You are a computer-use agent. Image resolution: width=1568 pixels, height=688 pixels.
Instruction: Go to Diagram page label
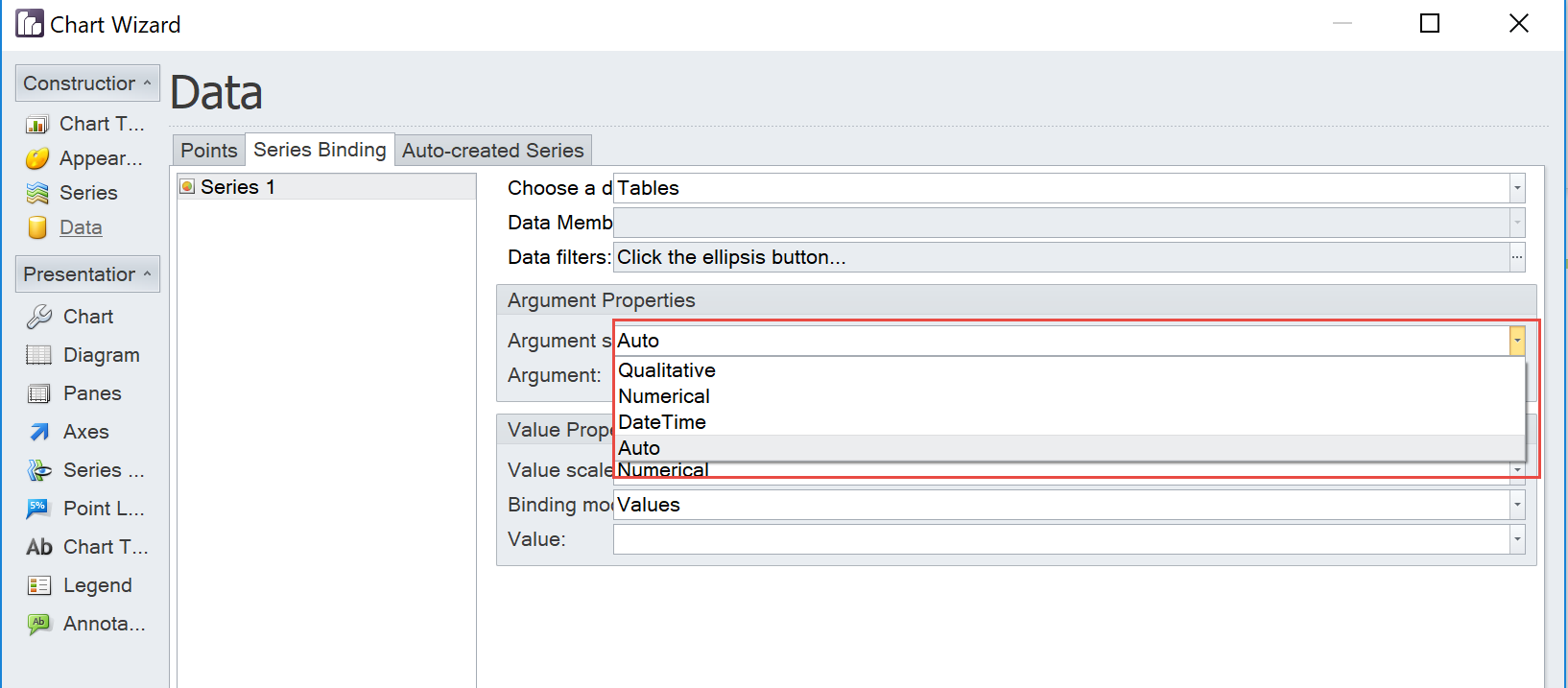[102, 355]
